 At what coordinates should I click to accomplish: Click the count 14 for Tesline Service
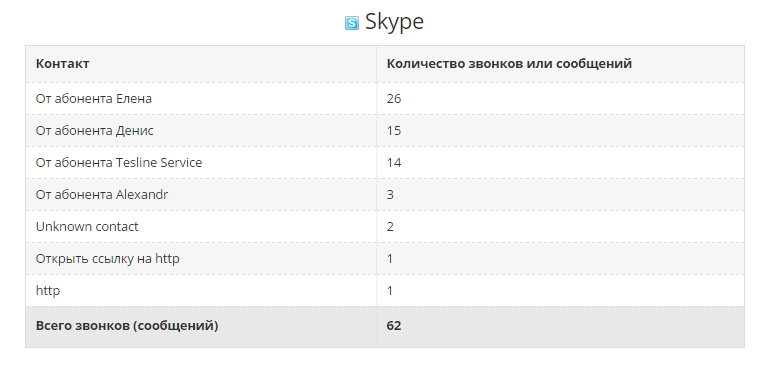(394, 162)
